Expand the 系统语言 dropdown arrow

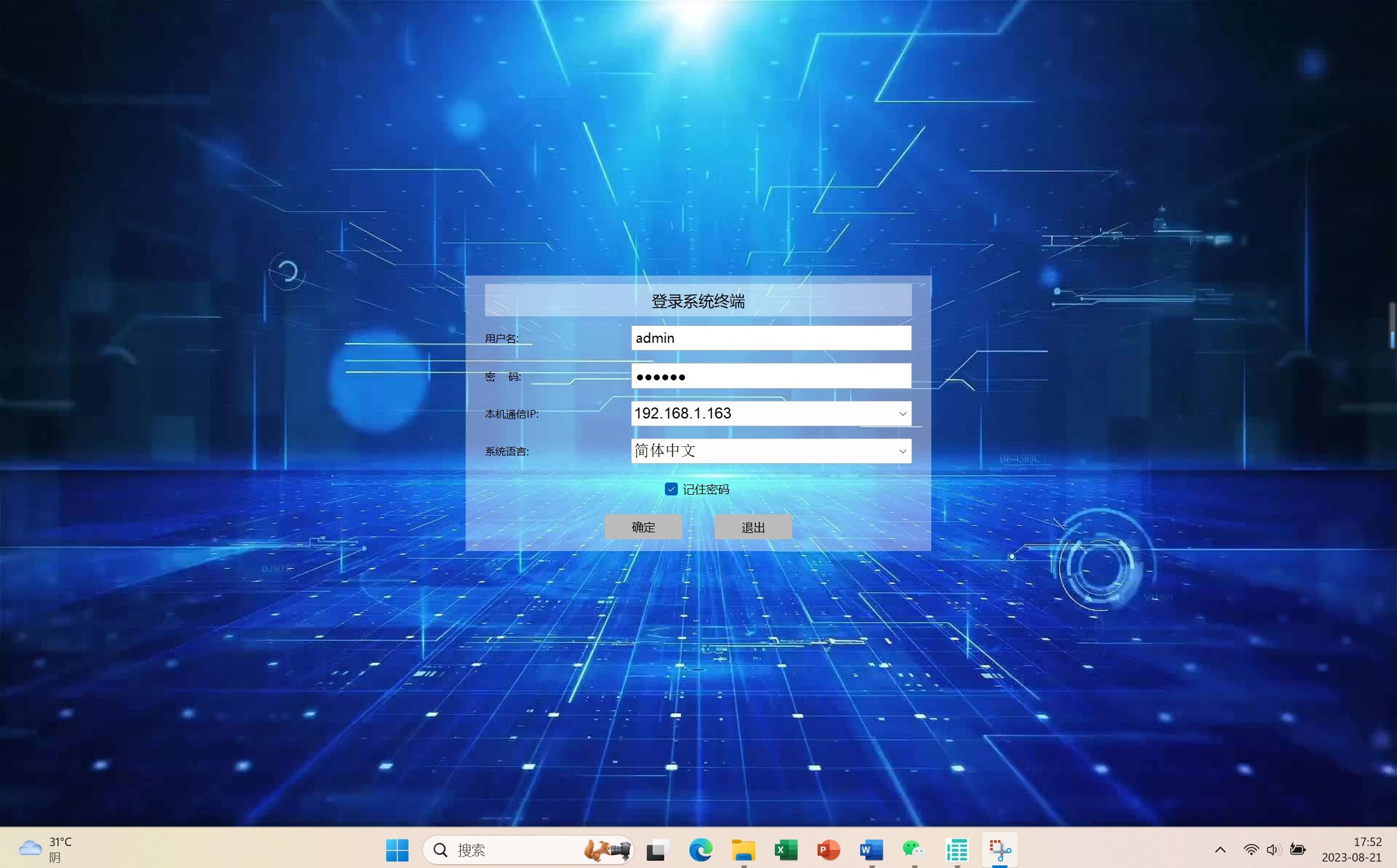point(902,451)
